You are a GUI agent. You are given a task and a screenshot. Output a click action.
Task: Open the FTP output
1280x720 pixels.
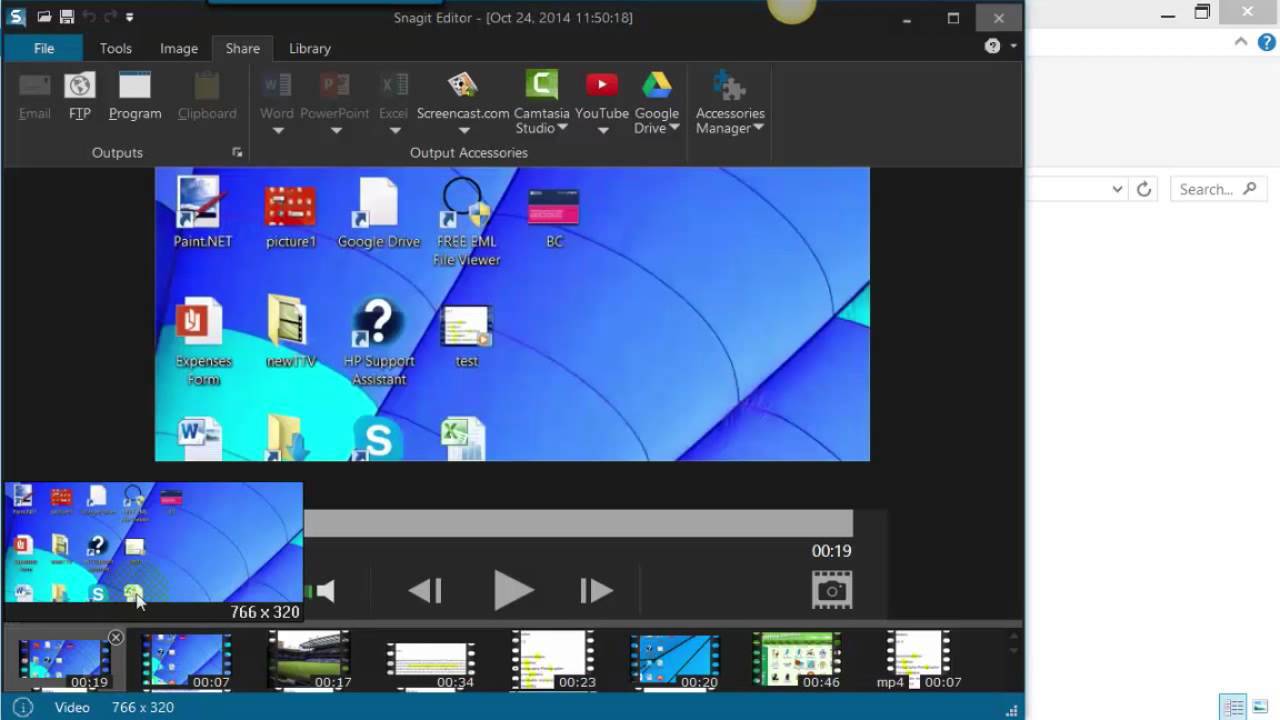coord(80,97)
